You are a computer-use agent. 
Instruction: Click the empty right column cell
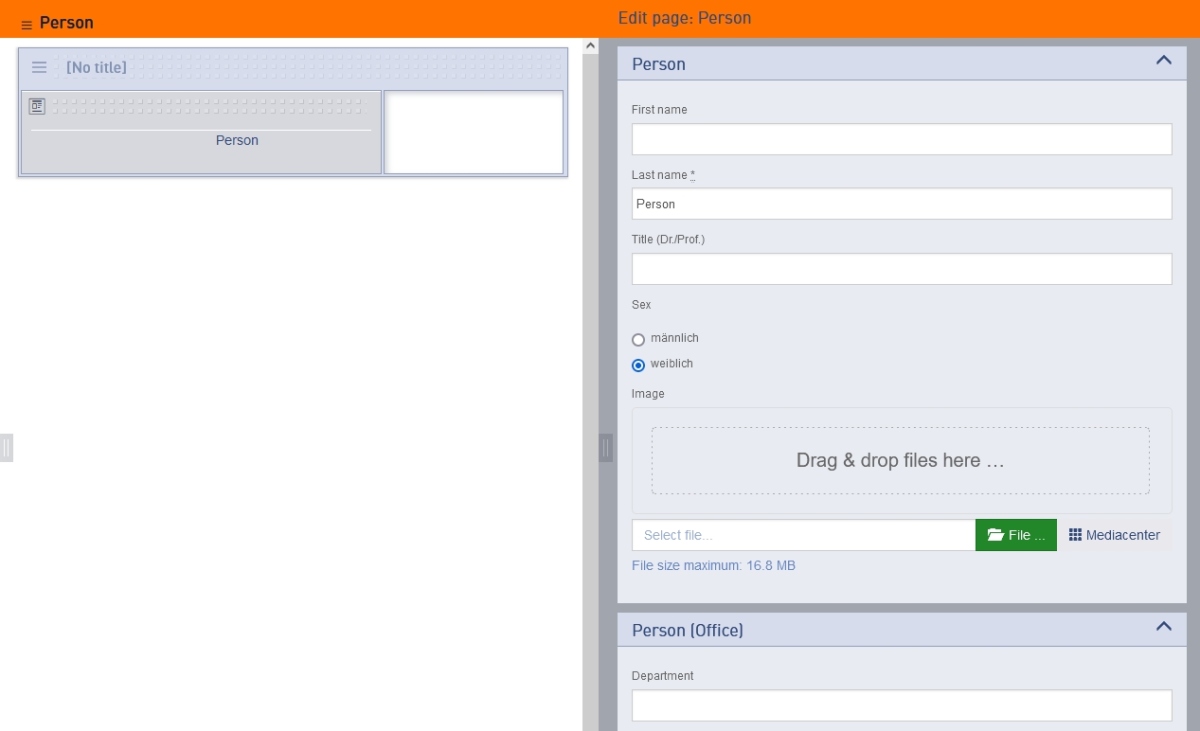tap(474, 132)
